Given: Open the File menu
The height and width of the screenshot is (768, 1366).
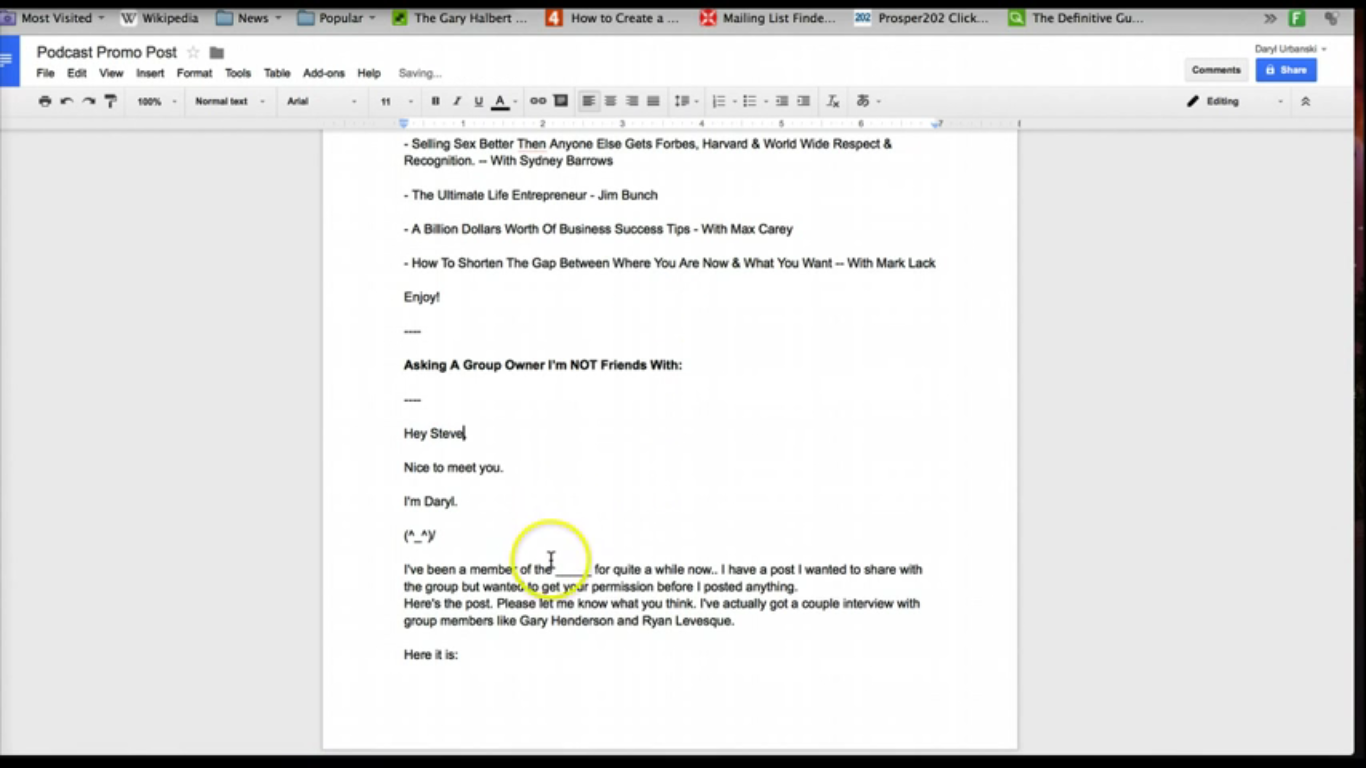Looking at the screenshot, I should coord(46,73).
